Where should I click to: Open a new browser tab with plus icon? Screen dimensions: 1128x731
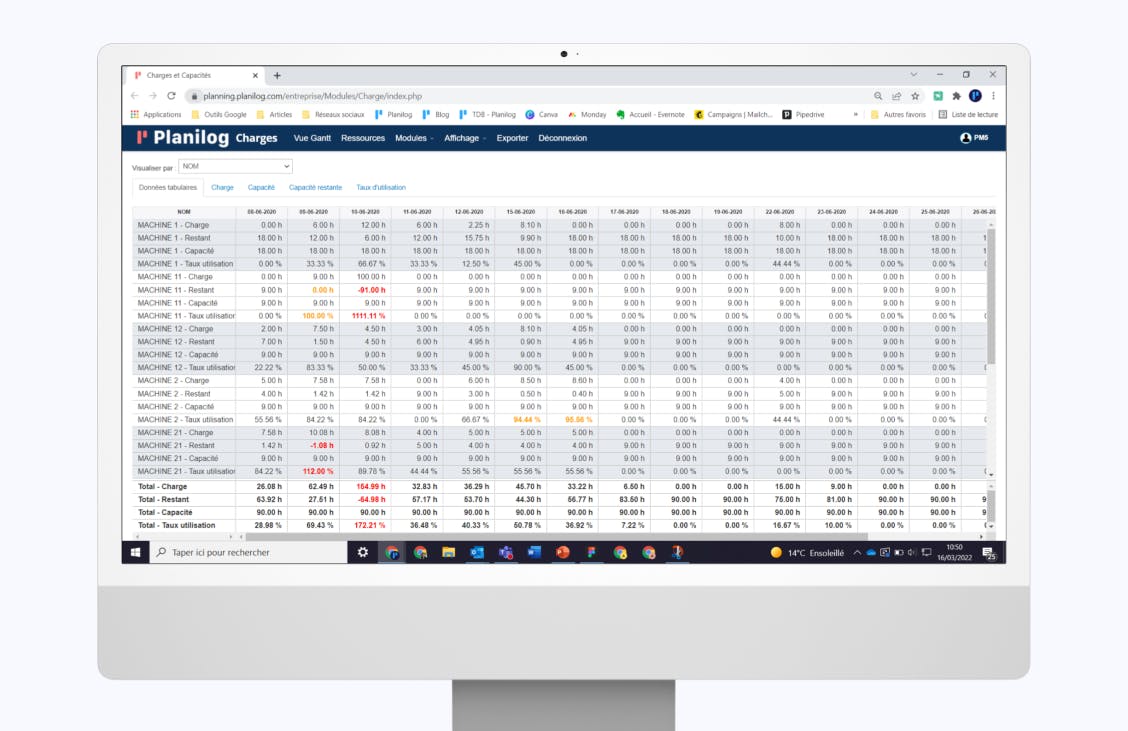pos(277,76)
